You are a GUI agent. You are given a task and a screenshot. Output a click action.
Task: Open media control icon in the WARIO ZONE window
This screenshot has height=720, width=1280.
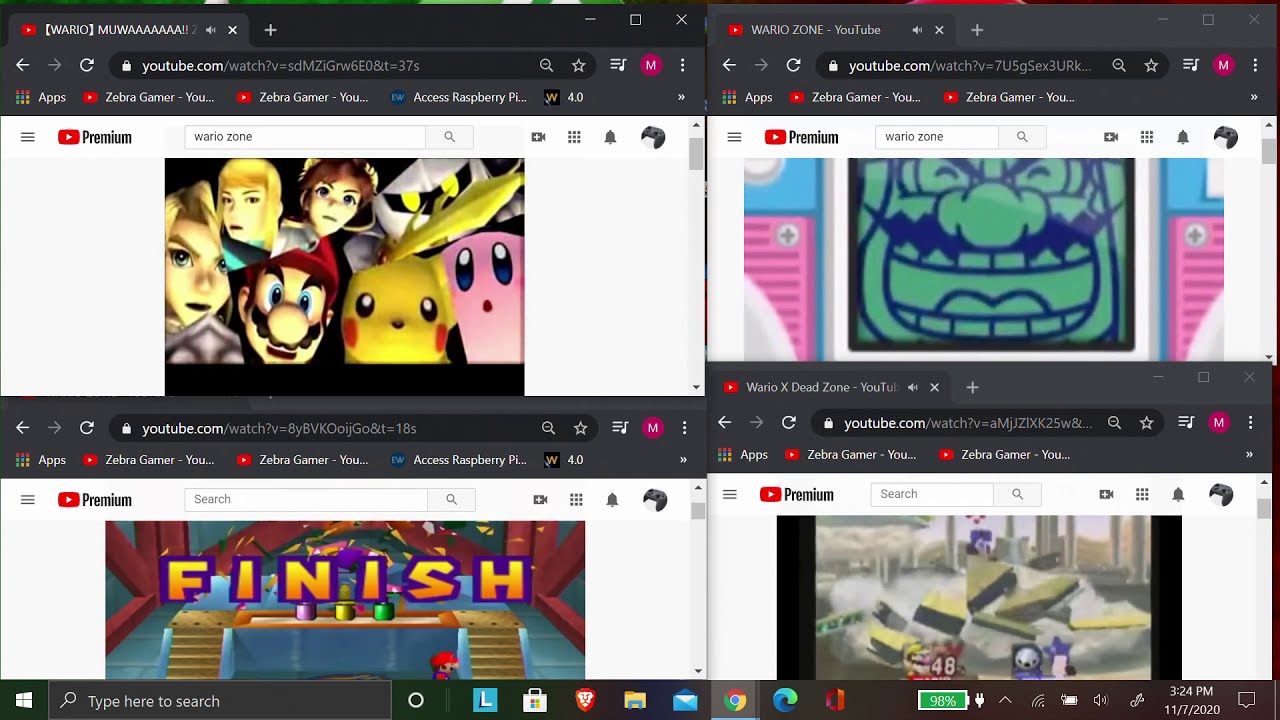[1190, 65]
